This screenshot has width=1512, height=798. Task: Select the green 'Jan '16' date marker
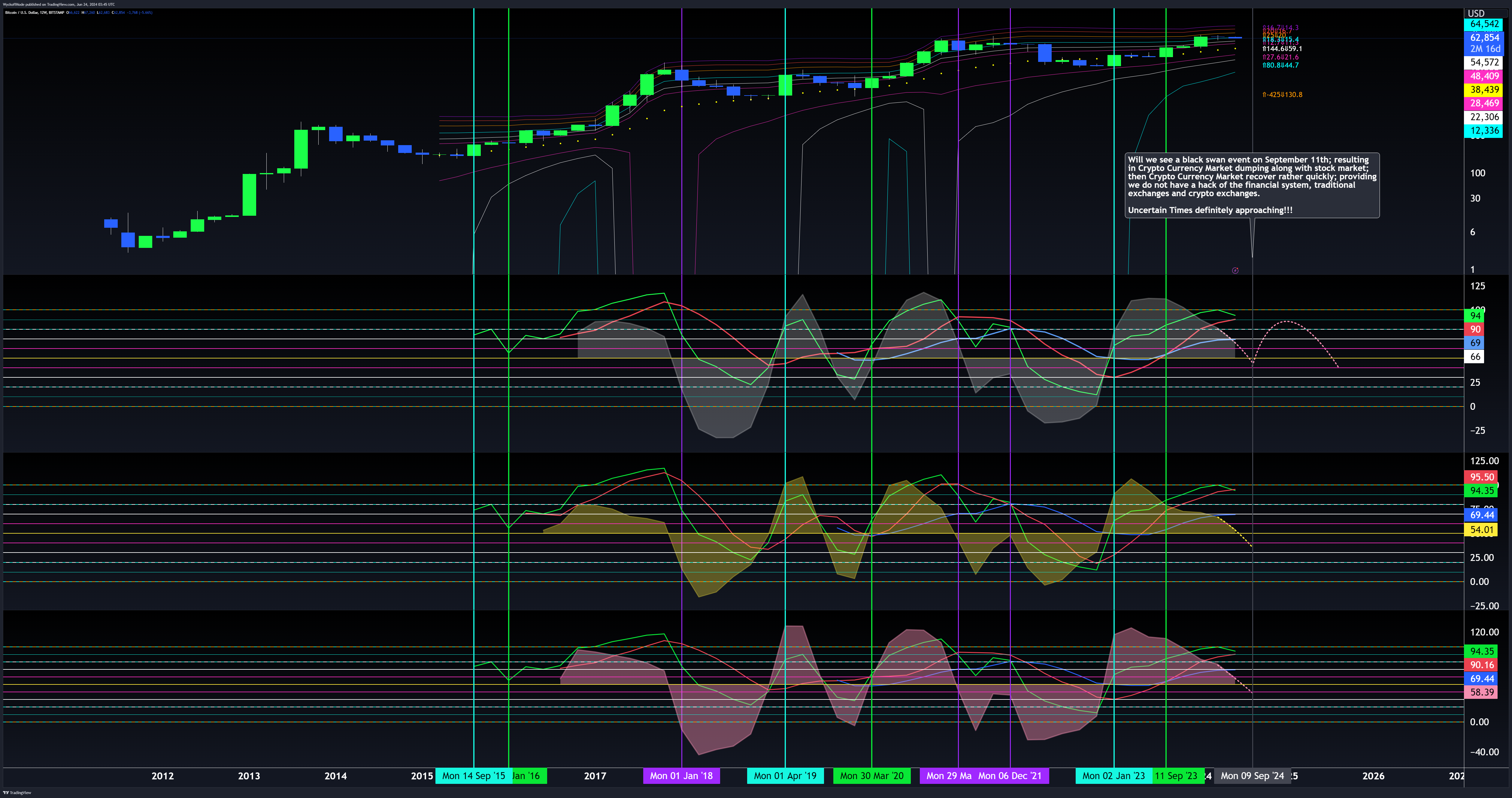529,776
